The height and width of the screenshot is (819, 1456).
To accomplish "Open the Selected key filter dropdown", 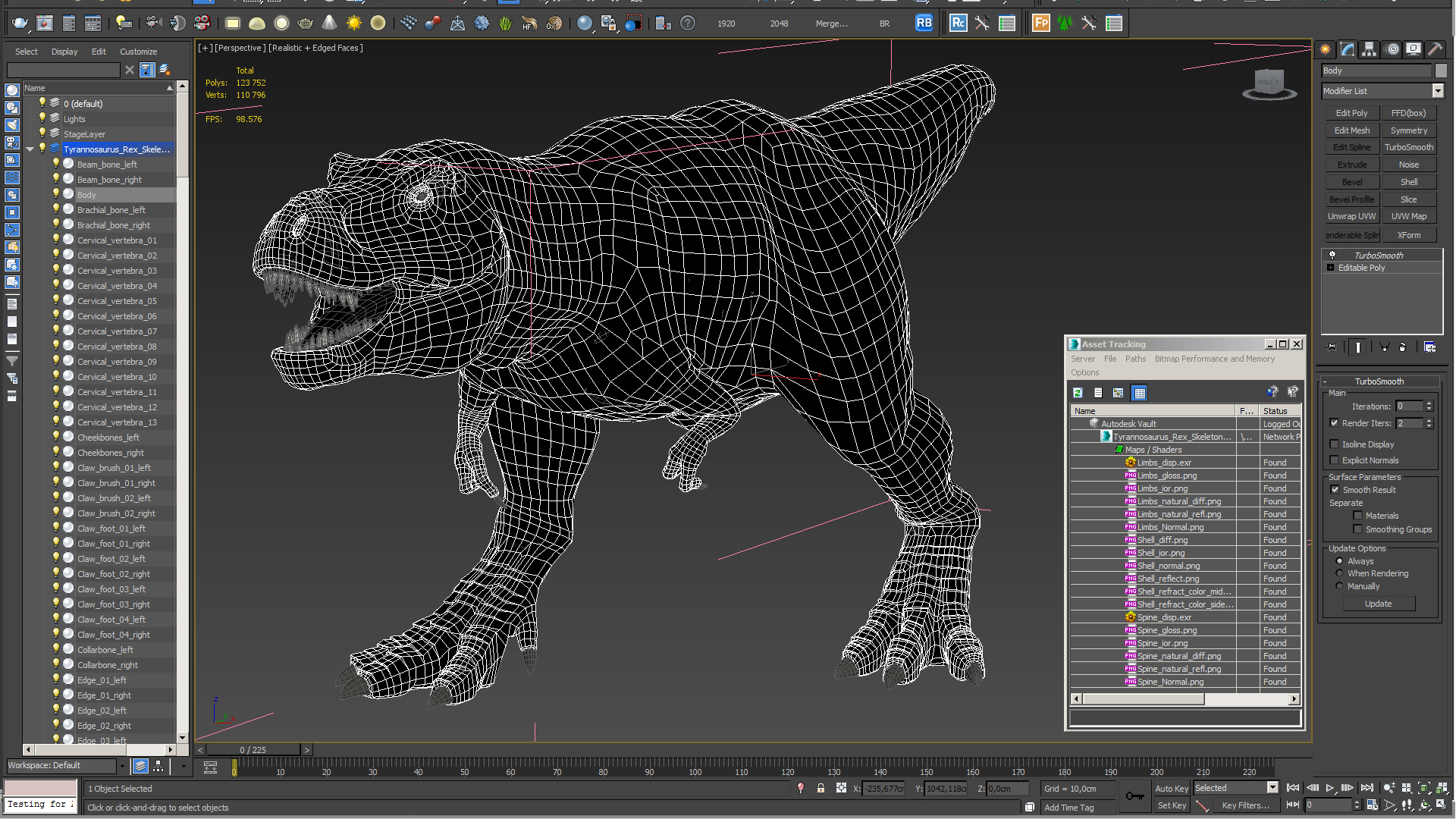I will pos(1273,788).
